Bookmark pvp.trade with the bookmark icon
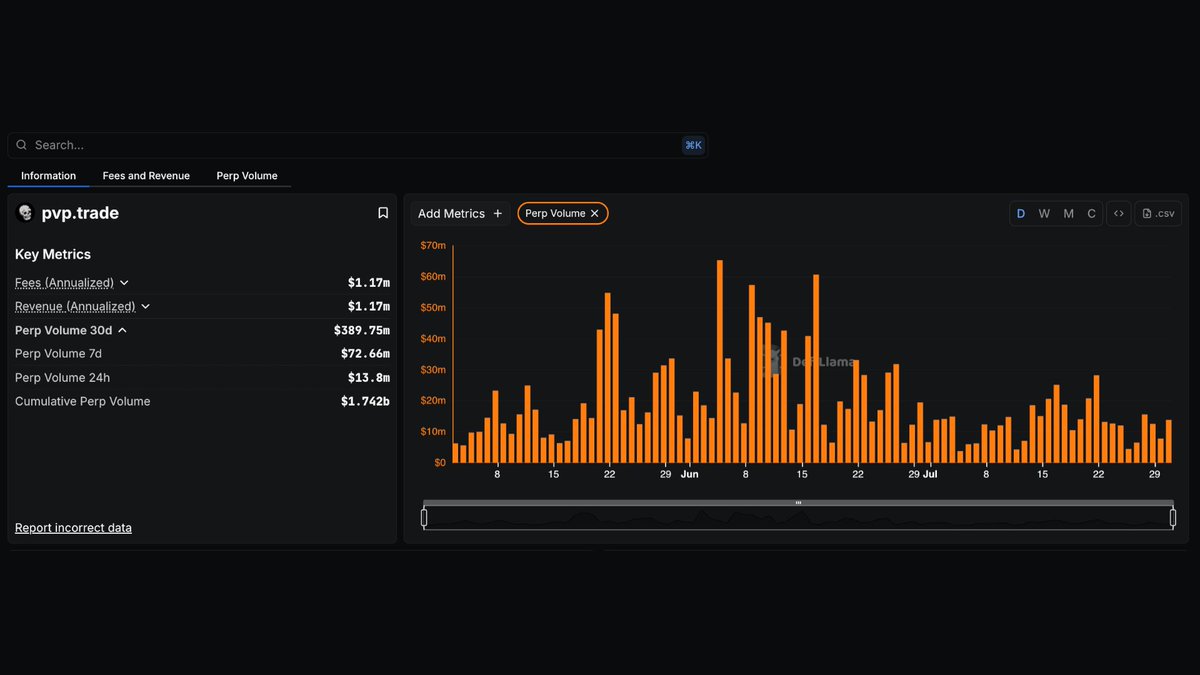1200x675 pixels. point(383,213)
